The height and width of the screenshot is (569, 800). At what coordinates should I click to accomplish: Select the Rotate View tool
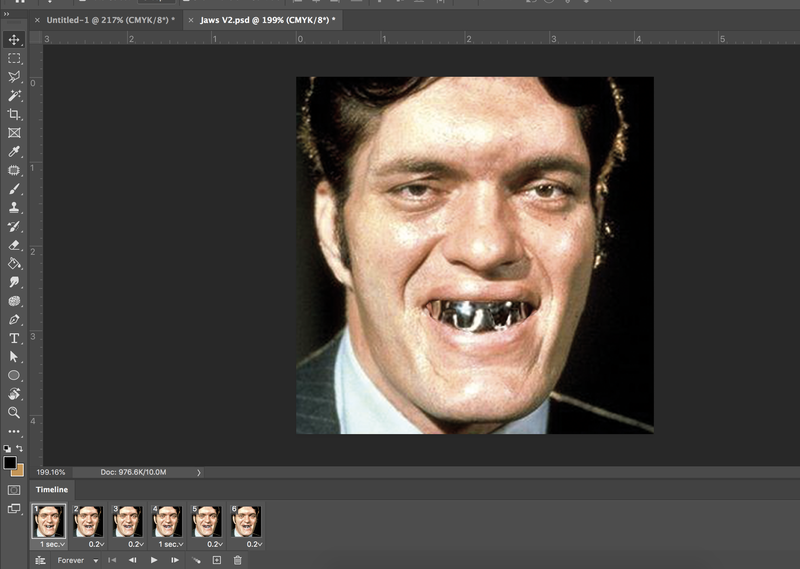point(14,394)
